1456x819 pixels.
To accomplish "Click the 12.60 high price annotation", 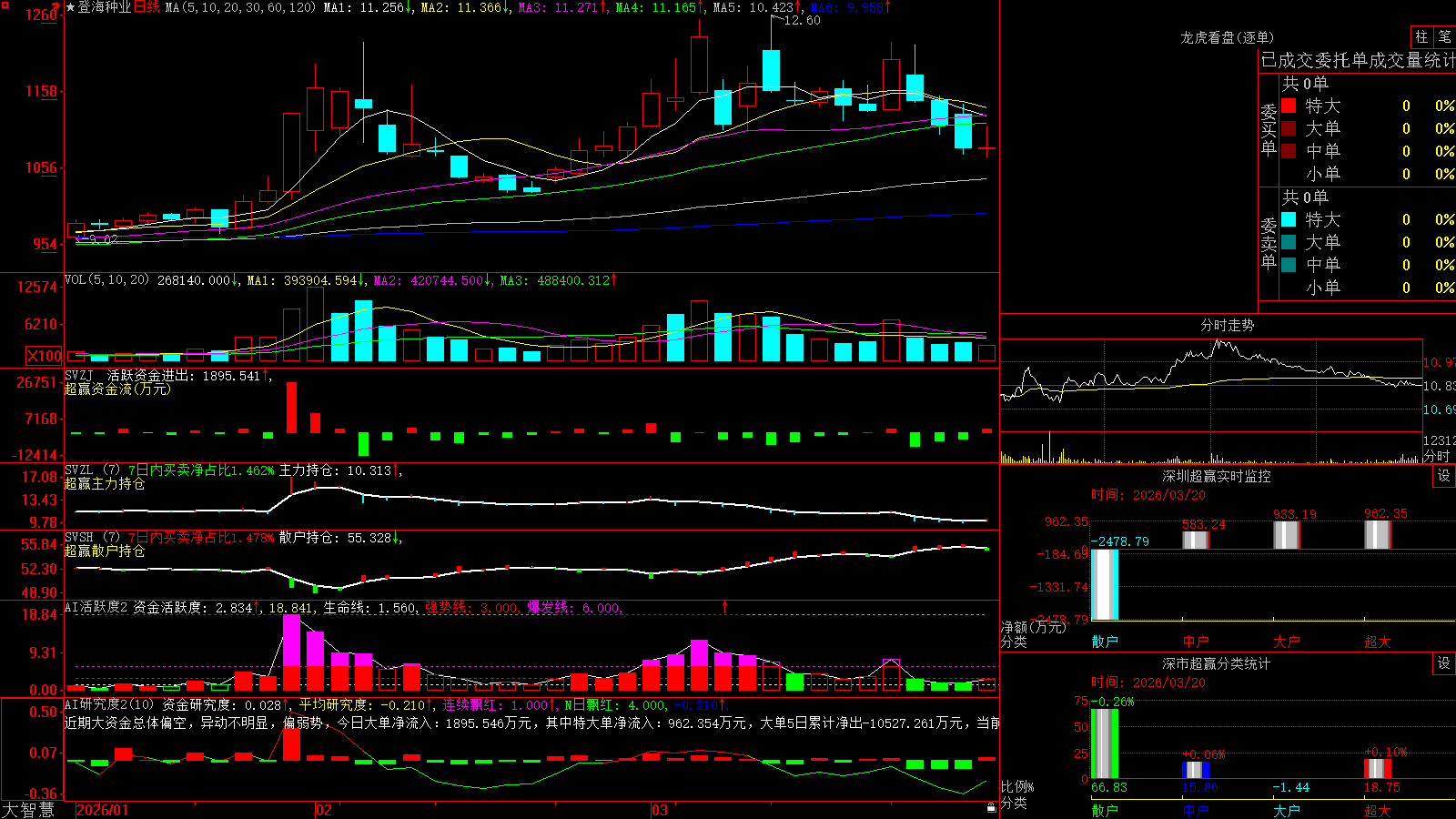I will click(x=802, y=20).
